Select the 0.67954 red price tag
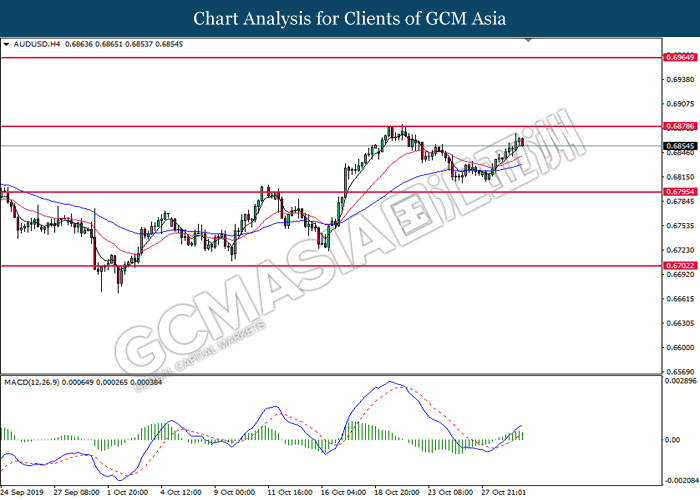This screenshot has width=700, height=500. point(679,191)
